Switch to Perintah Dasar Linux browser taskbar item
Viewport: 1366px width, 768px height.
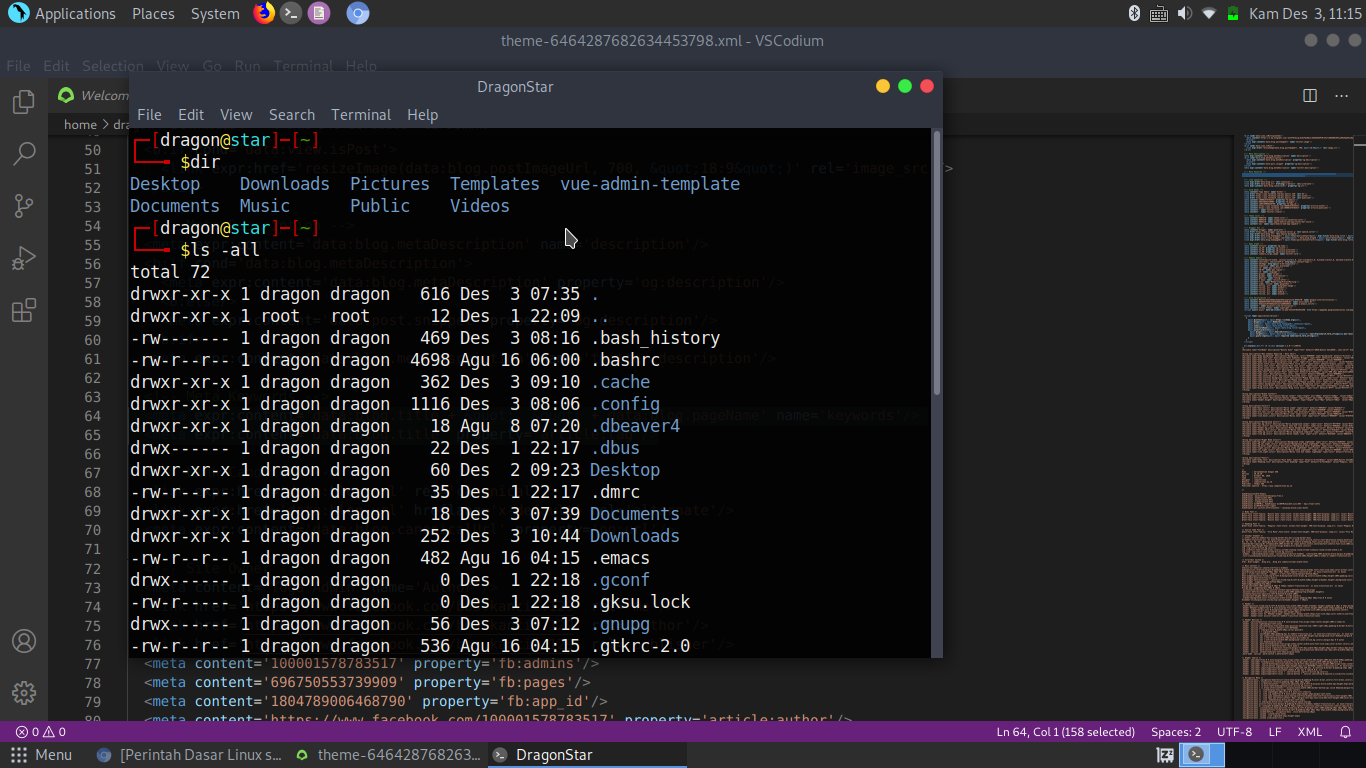tap(189, 755)
